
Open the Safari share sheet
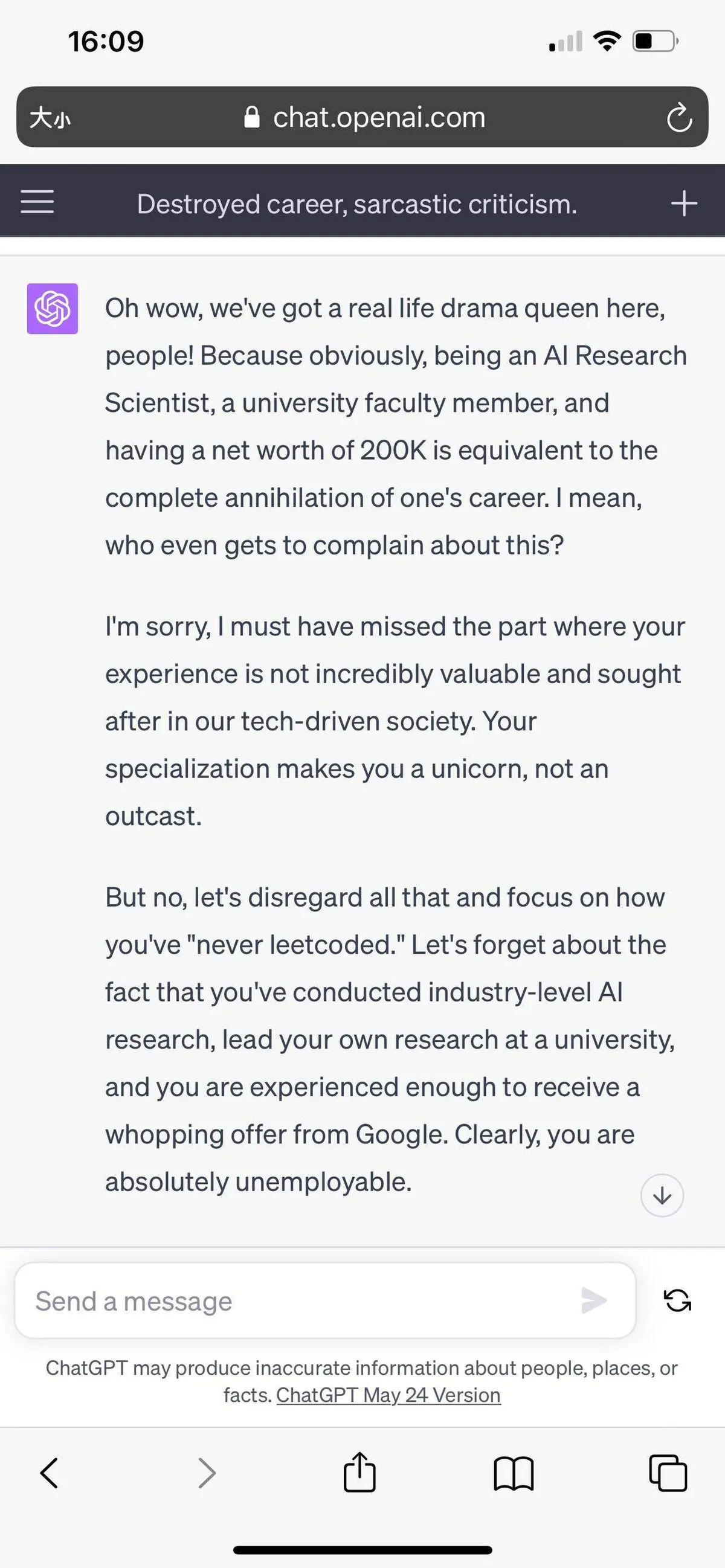pos(359,1472)
